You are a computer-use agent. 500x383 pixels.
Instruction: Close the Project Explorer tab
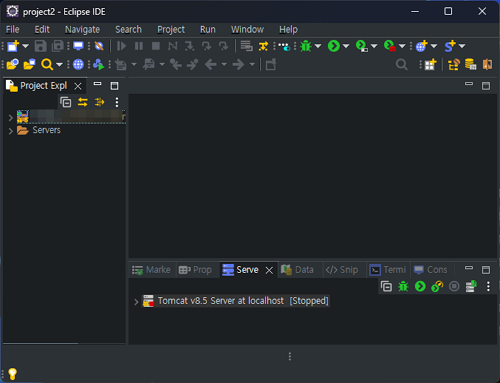tap(78, 86)
